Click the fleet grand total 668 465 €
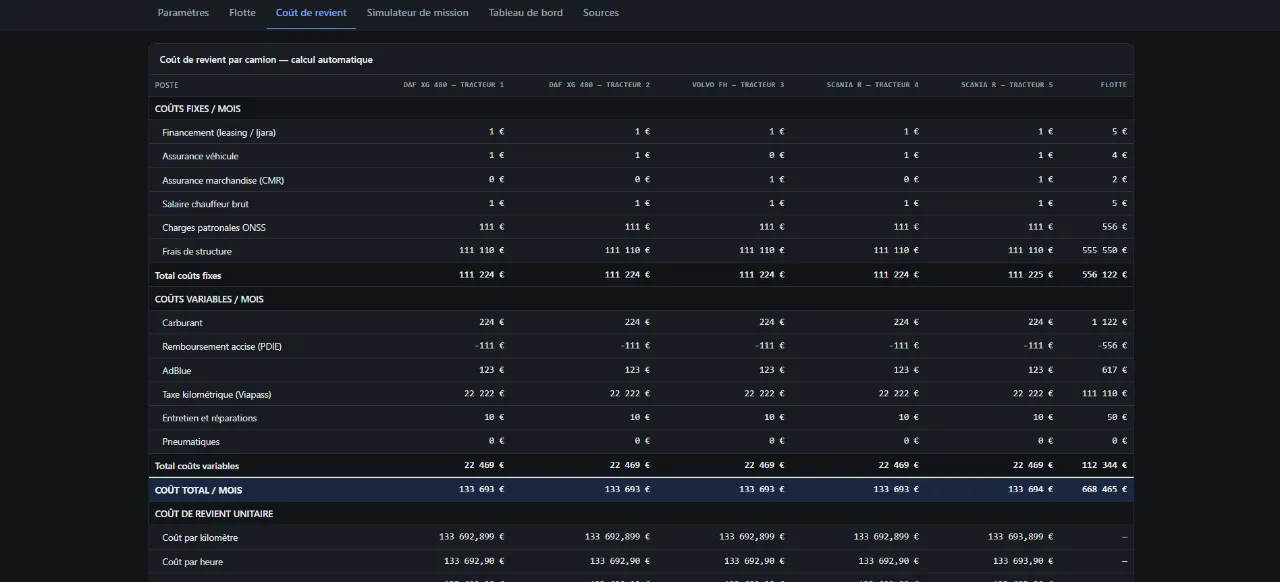Screen dimensions: 1280x582 click(x=1104, y=490)
